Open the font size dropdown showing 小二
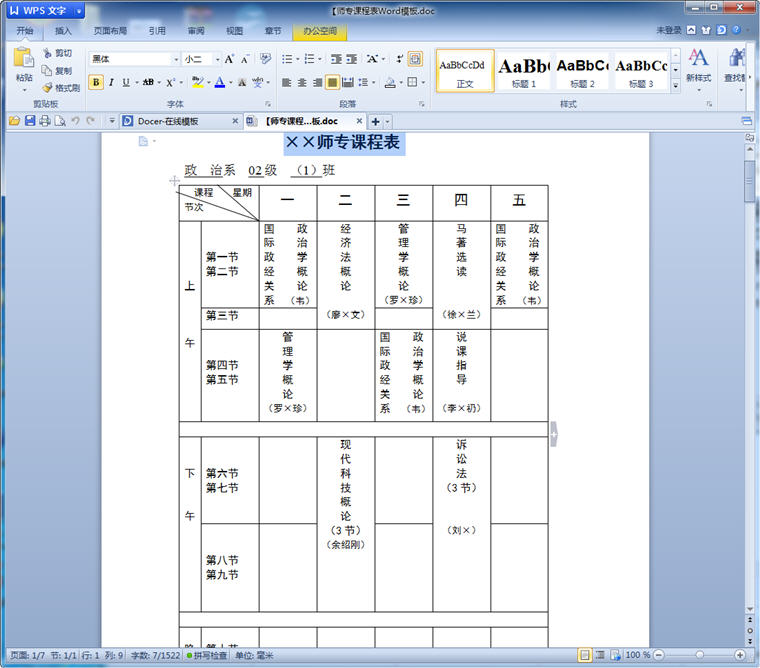The width and height of the screenshot is (760, 668). (x=217, y=59)
